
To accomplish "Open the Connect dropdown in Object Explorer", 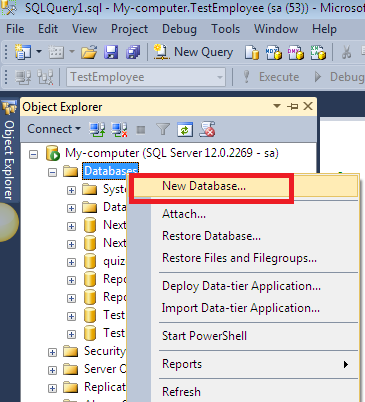I will pos(54,129).
